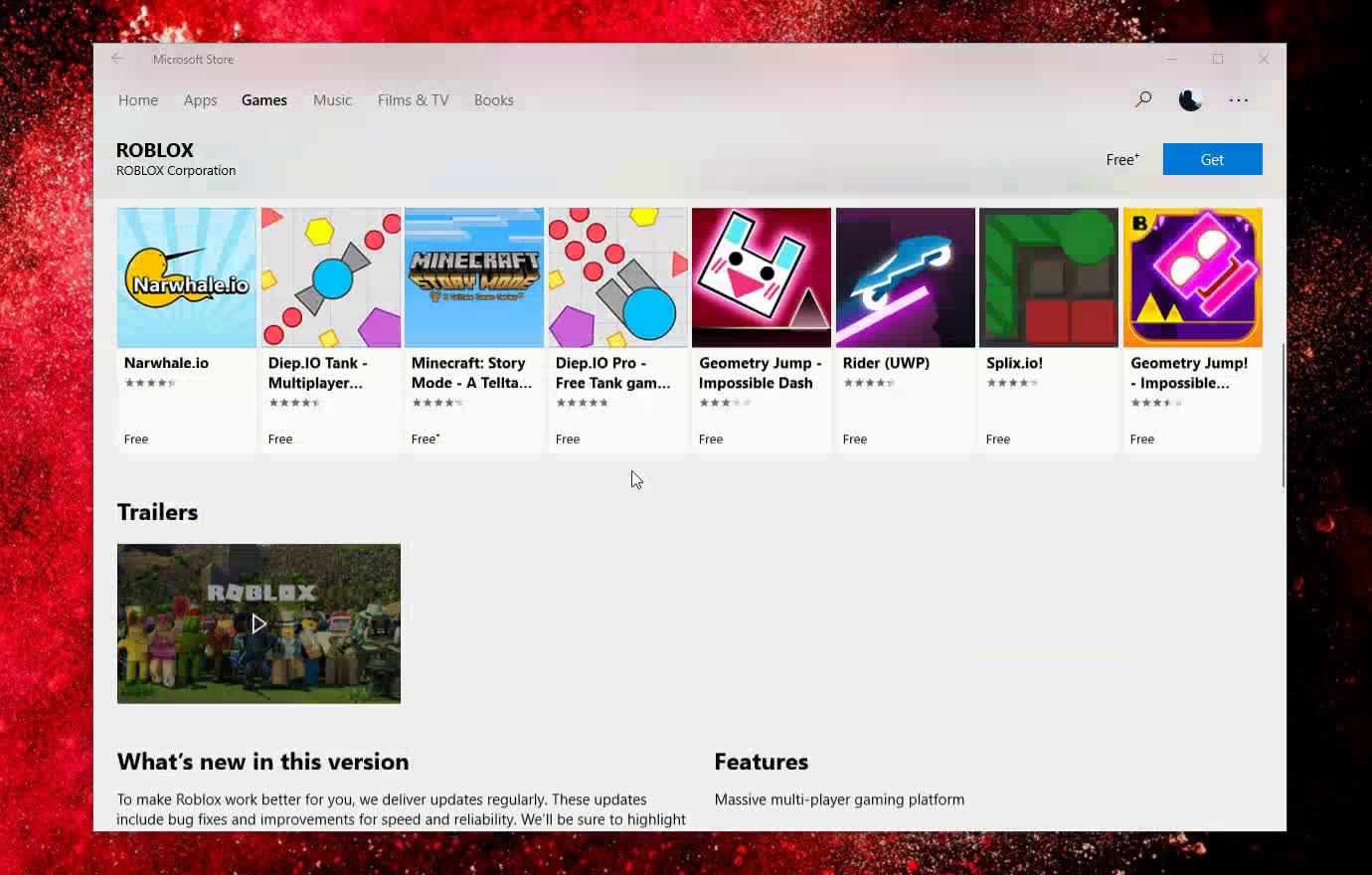Open the search magnifier icon
Viewport: 1372px width, 875px height.
pos(1143,99)
